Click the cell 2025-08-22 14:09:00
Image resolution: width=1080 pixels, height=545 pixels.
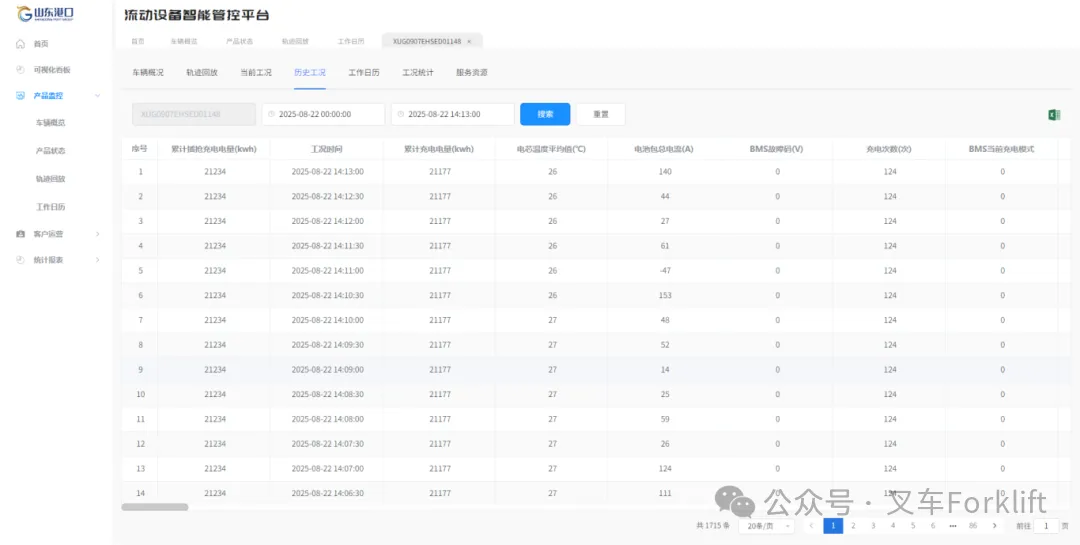(327, 370)
